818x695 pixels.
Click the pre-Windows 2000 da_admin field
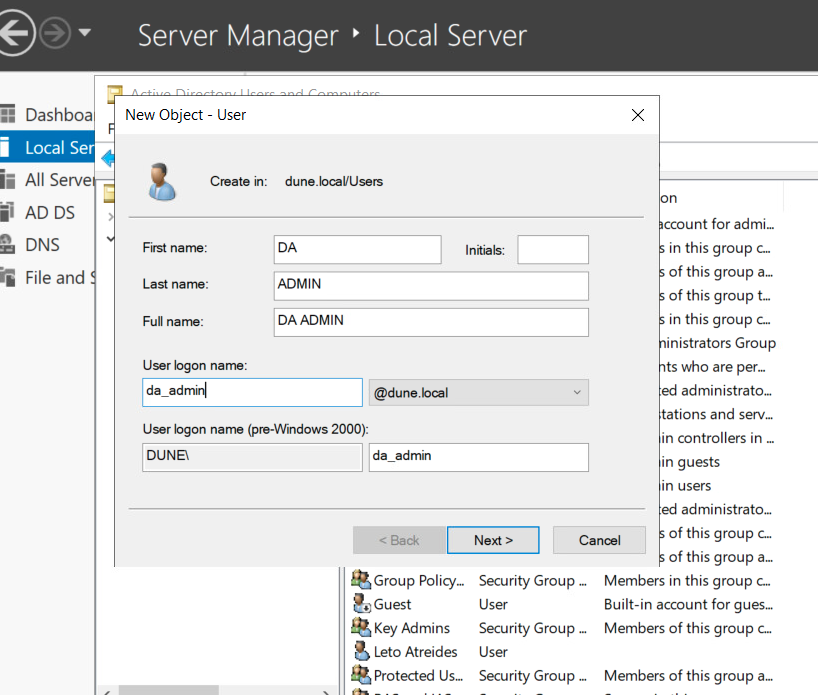pyautogui.click(x=478, y=457)
